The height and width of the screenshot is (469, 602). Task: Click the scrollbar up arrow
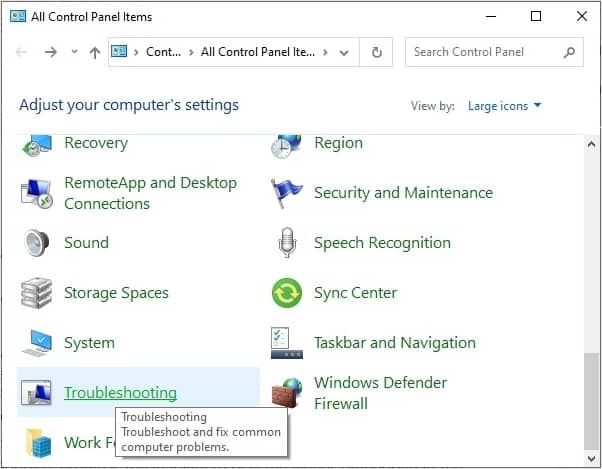591,144
